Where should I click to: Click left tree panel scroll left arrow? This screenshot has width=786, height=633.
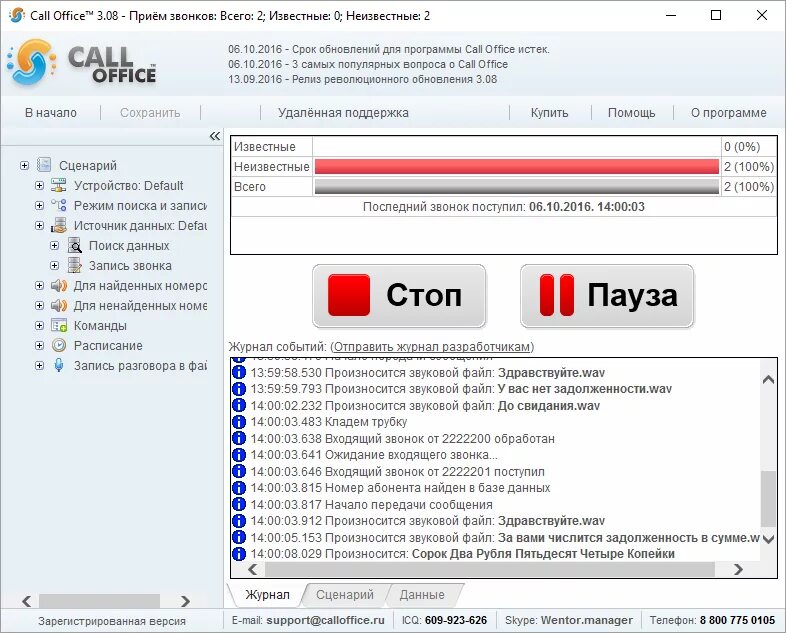27,601
